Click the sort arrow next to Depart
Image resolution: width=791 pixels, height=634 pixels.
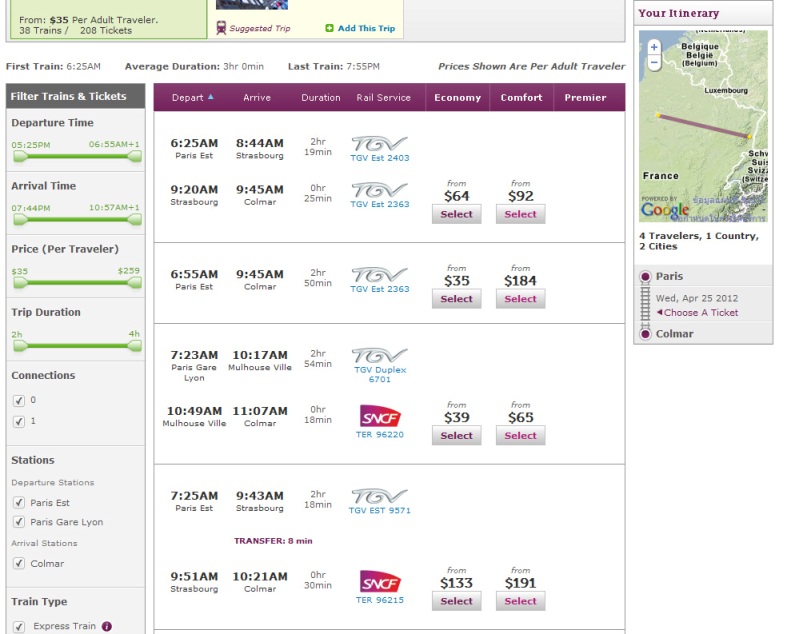211,96
